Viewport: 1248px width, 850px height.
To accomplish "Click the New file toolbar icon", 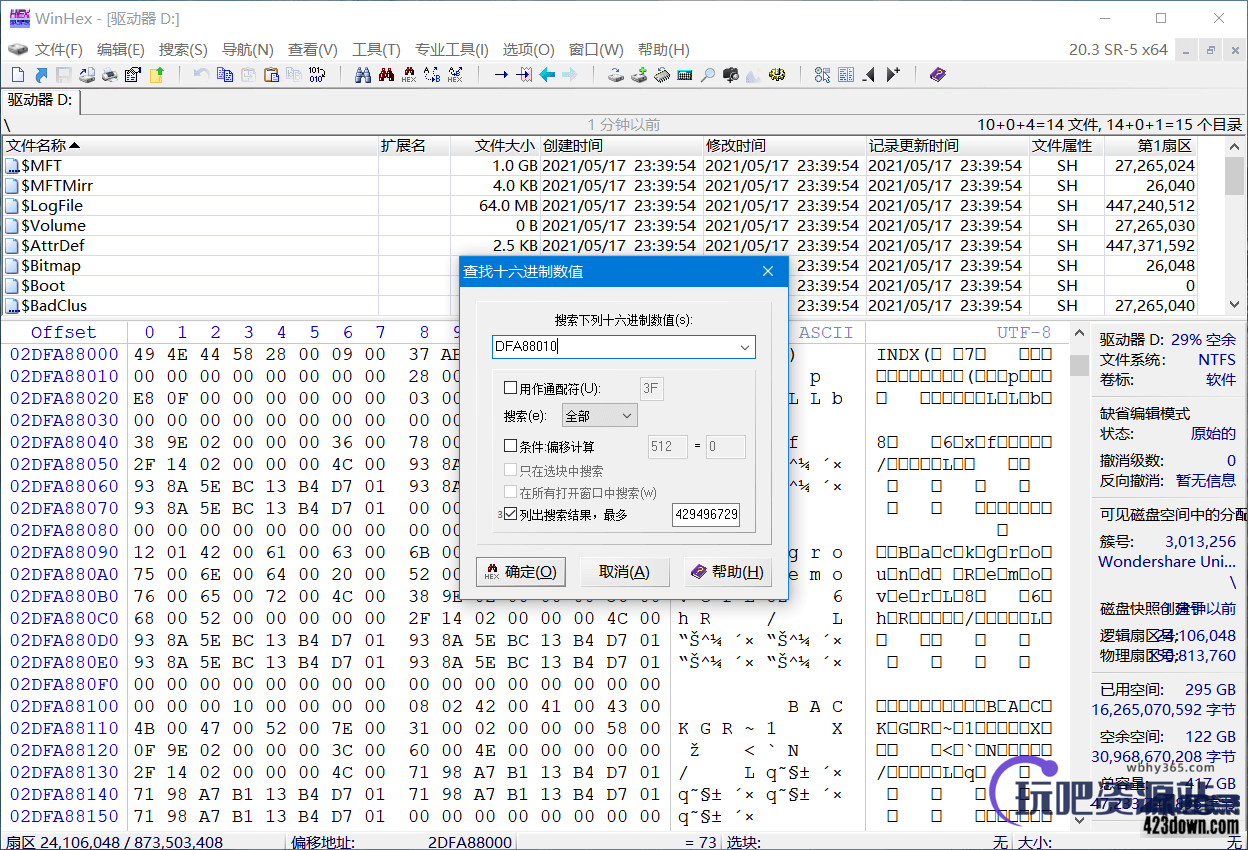I will 17,75.
